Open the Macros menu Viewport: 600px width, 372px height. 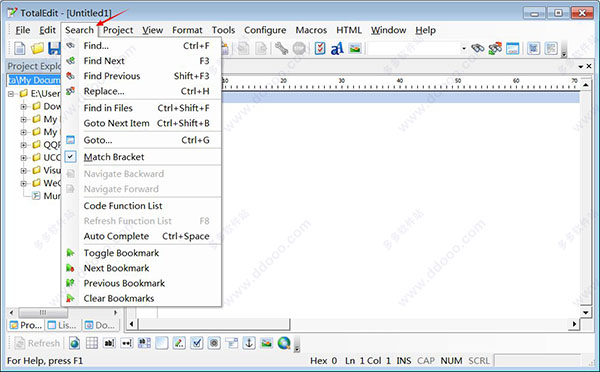(x=311, y=30)
